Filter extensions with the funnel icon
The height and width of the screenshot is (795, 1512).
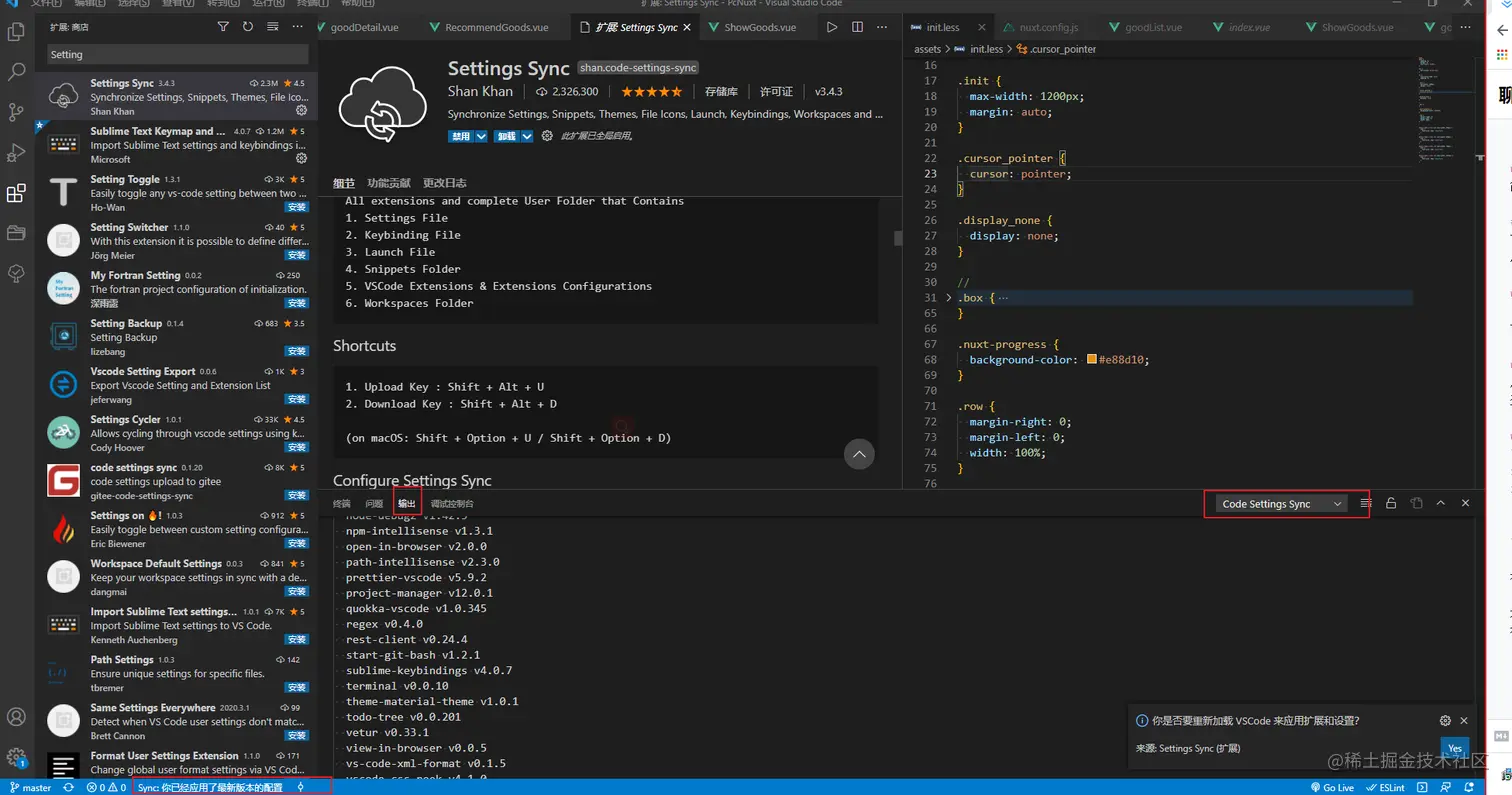[223, 27]
